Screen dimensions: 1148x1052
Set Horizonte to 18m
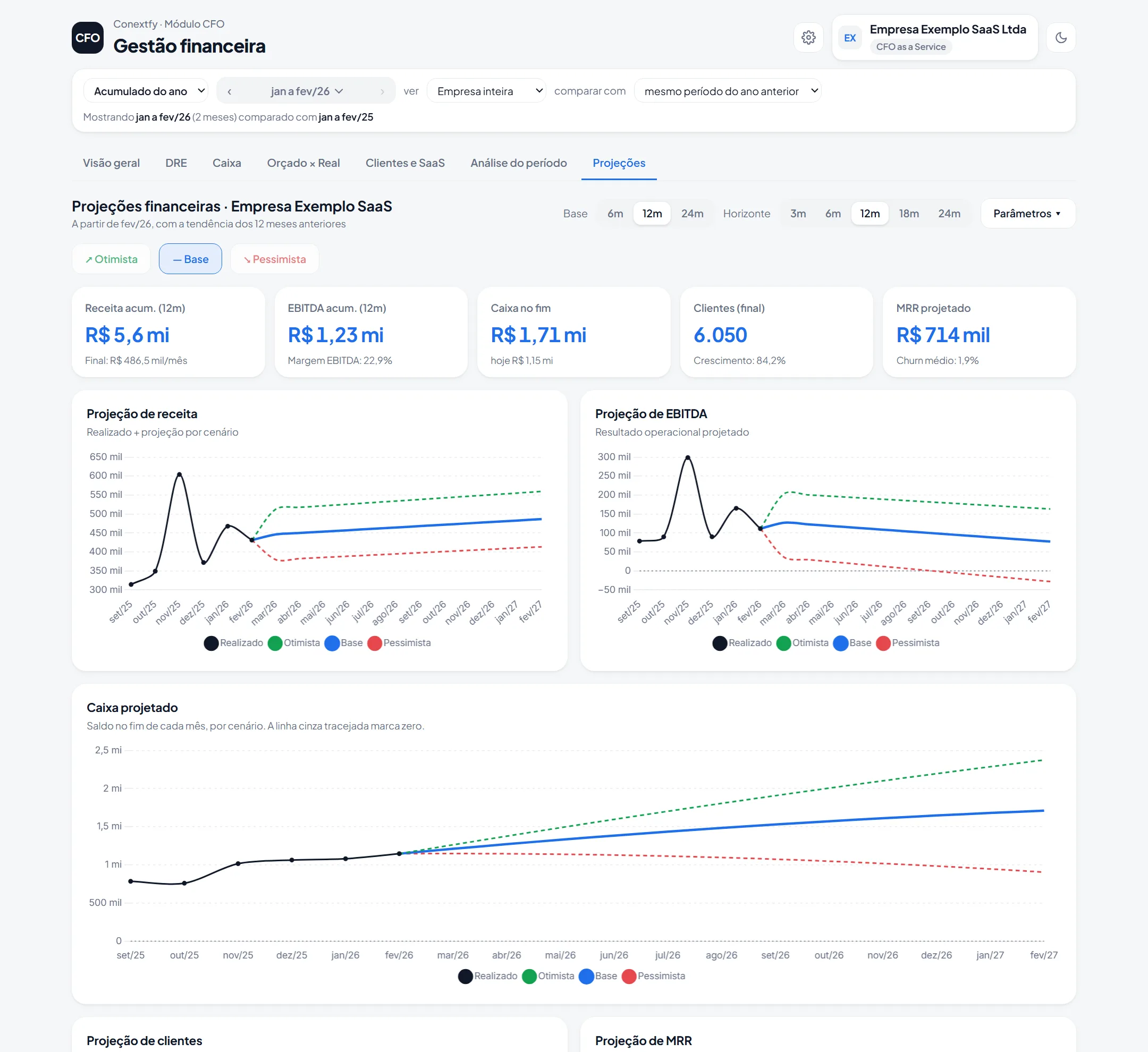click(909, 214)
